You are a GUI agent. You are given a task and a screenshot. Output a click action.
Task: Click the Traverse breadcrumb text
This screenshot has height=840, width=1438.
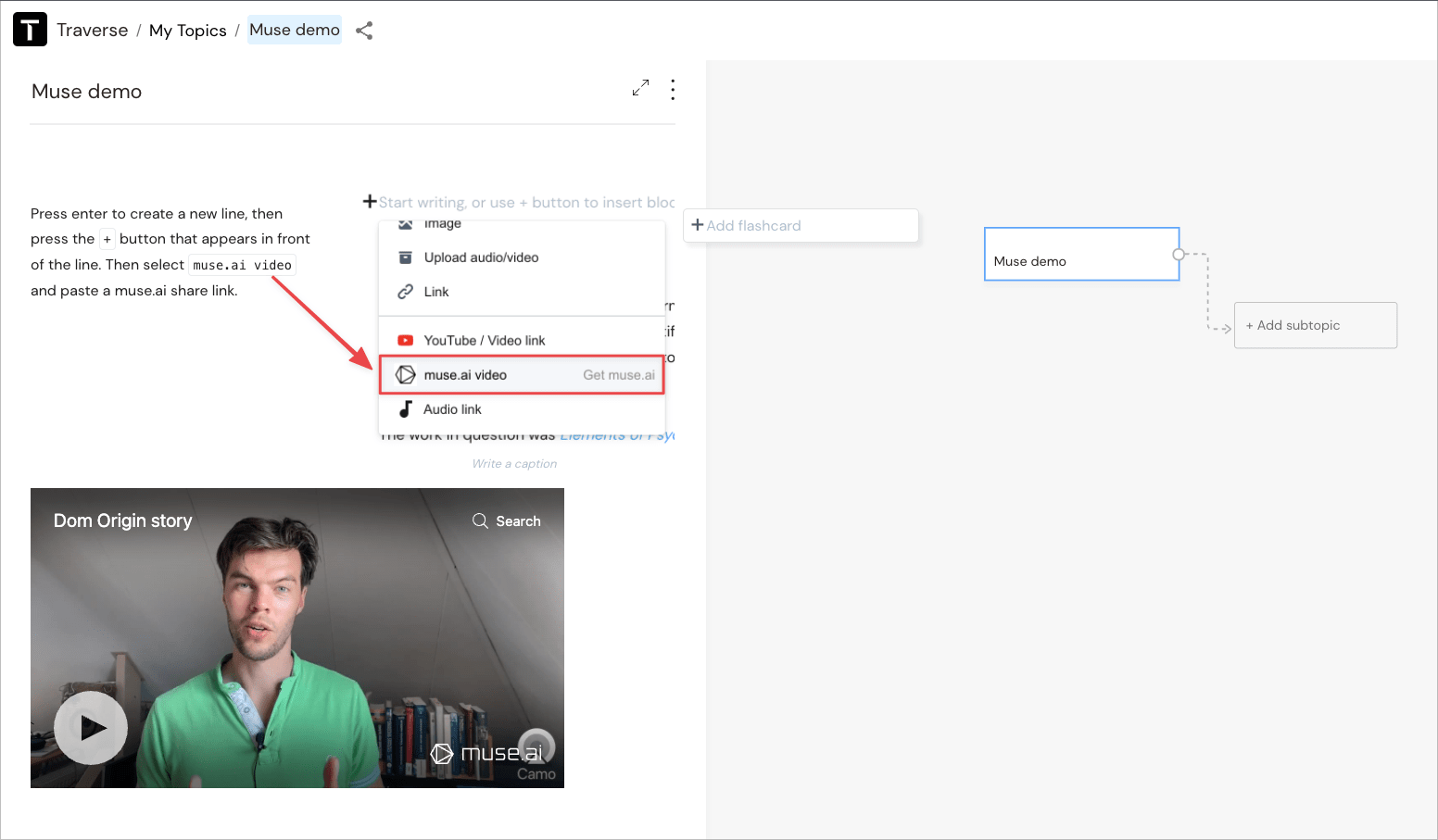(x=92, y=31)
